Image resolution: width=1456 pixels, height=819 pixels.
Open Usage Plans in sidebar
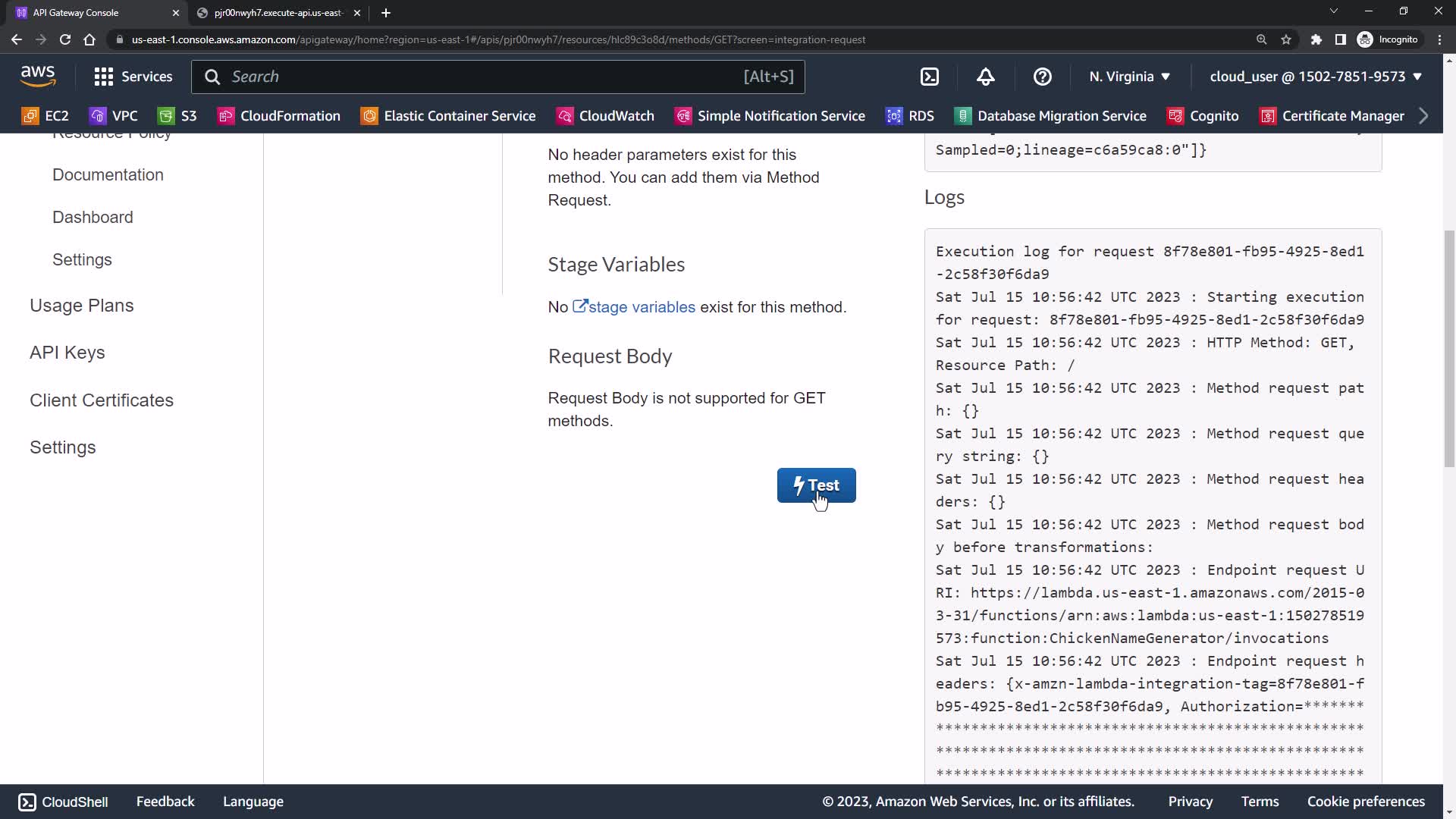coord(82,306)
